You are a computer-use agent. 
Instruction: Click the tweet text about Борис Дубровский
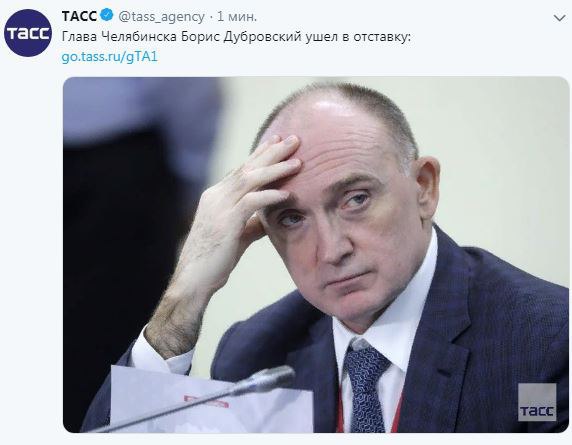pos(236,37)
